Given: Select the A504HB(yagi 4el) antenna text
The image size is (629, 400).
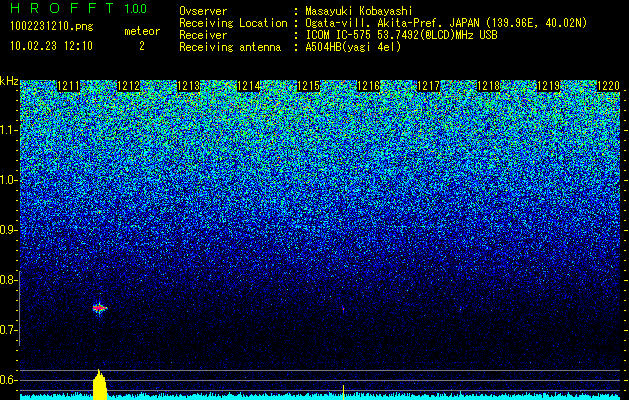Looking at the screenshot, I should point(353,47).
